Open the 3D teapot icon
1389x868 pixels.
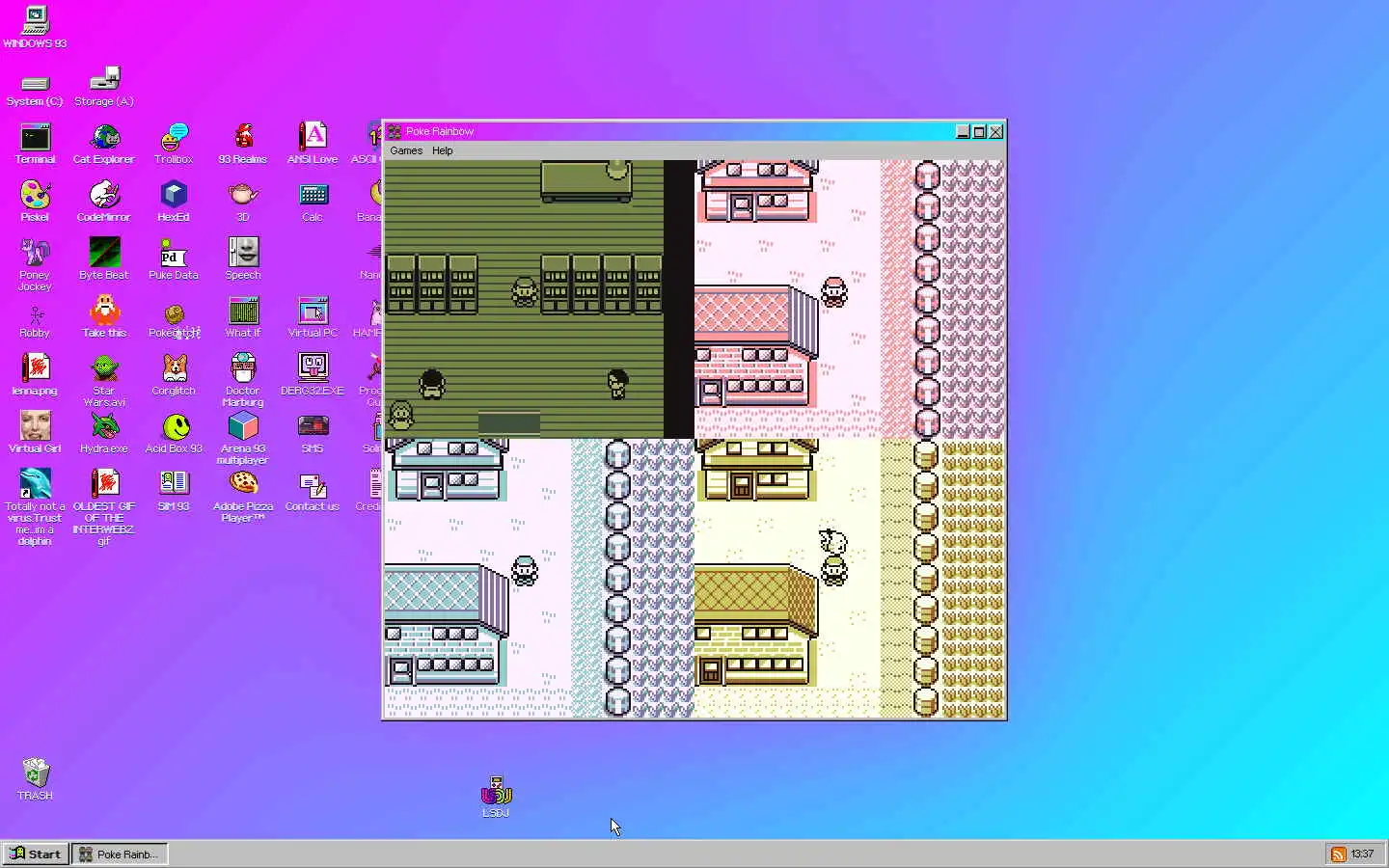click(243, 202)
